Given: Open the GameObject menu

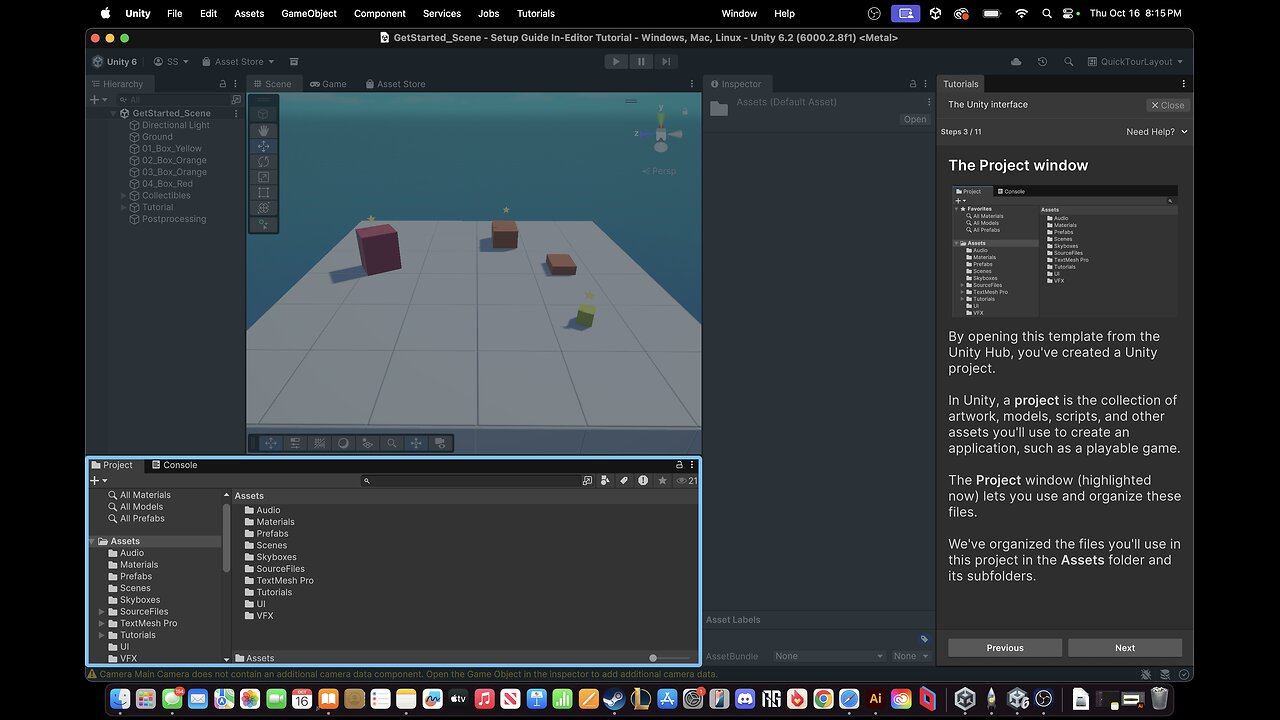Looking at the screenshot, I should pos(309,14).
